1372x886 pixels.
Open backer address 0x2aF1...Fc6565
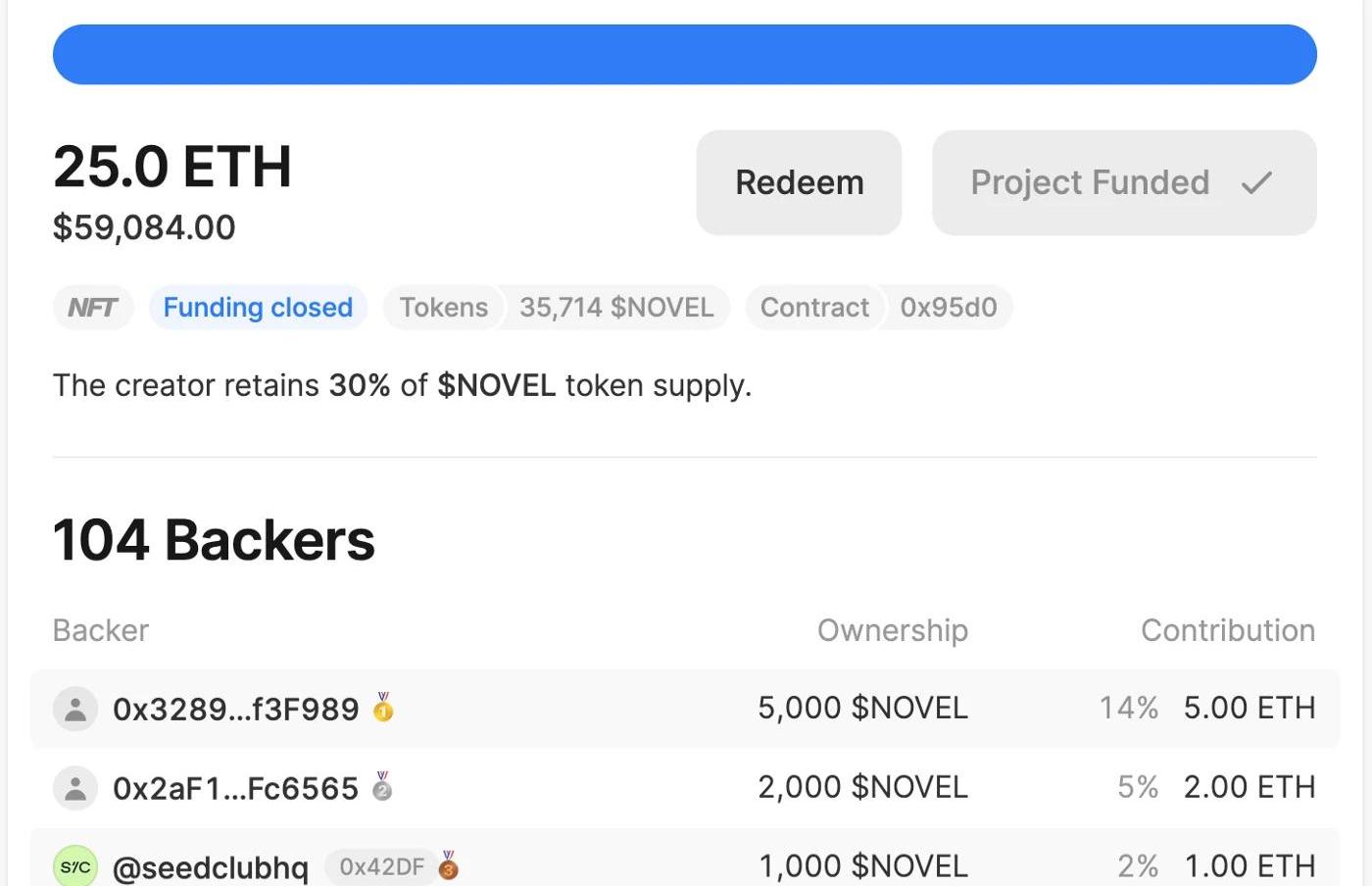click(x=236, y=788)
